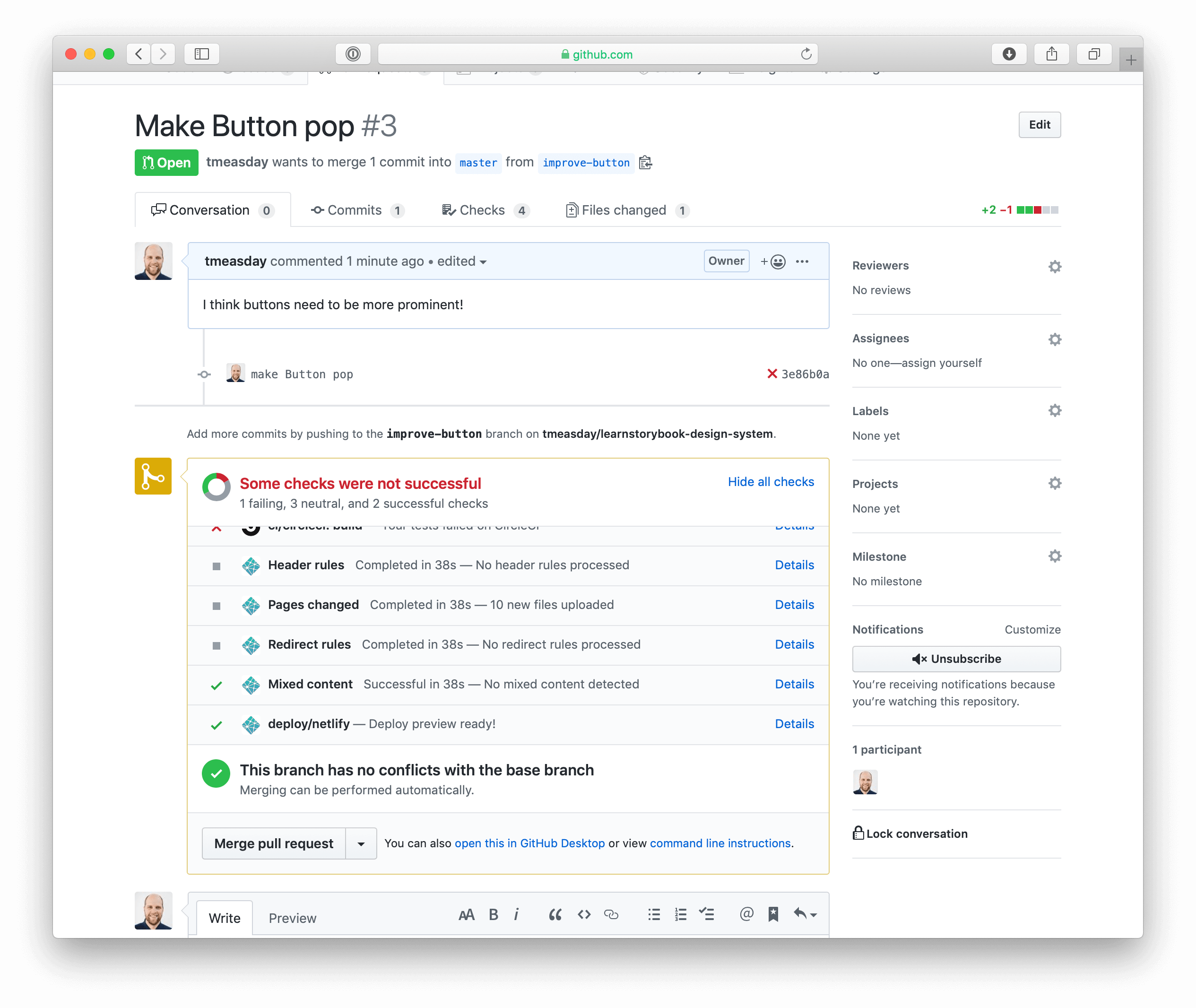Open the Files changed tab
The width and height of the screenshot is (1196, 1008).
tap(627, 210)
